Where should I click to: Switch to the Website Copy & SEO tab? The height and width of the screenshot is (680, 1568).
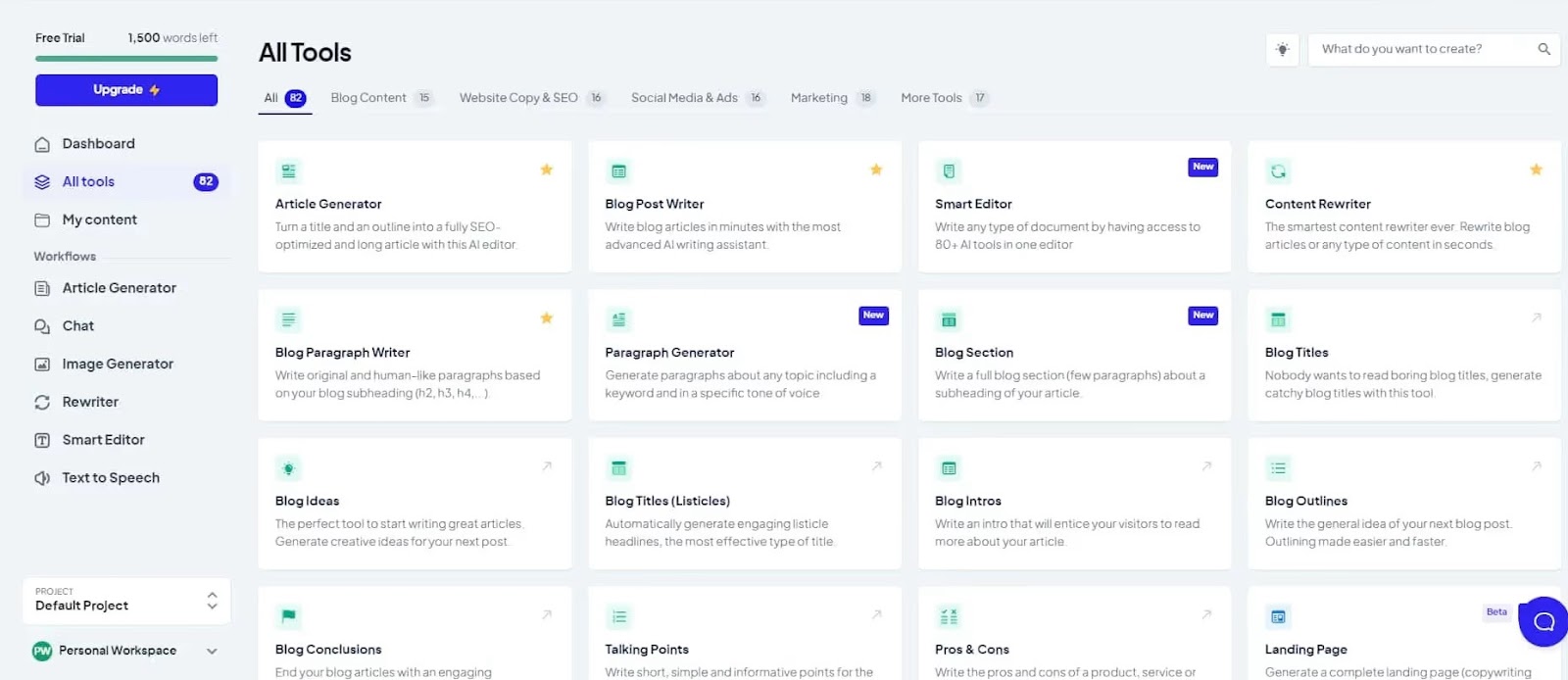coord(532,98)
